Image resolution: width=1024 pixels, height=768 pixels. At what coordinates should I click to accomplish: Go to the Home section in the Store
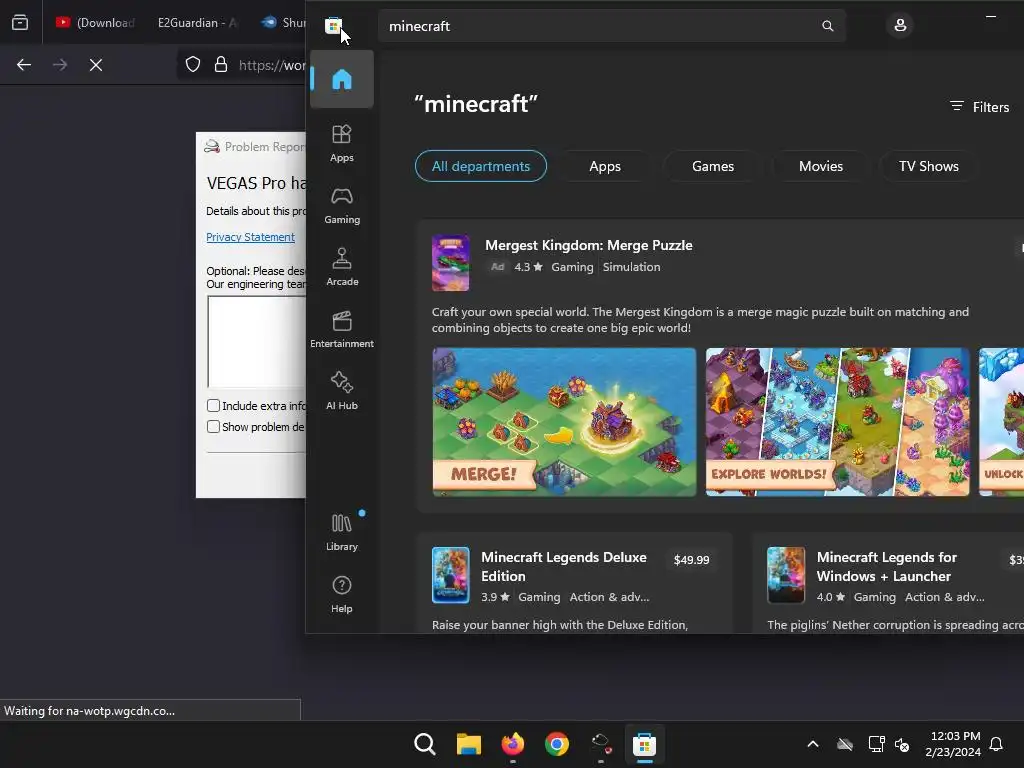342,80
